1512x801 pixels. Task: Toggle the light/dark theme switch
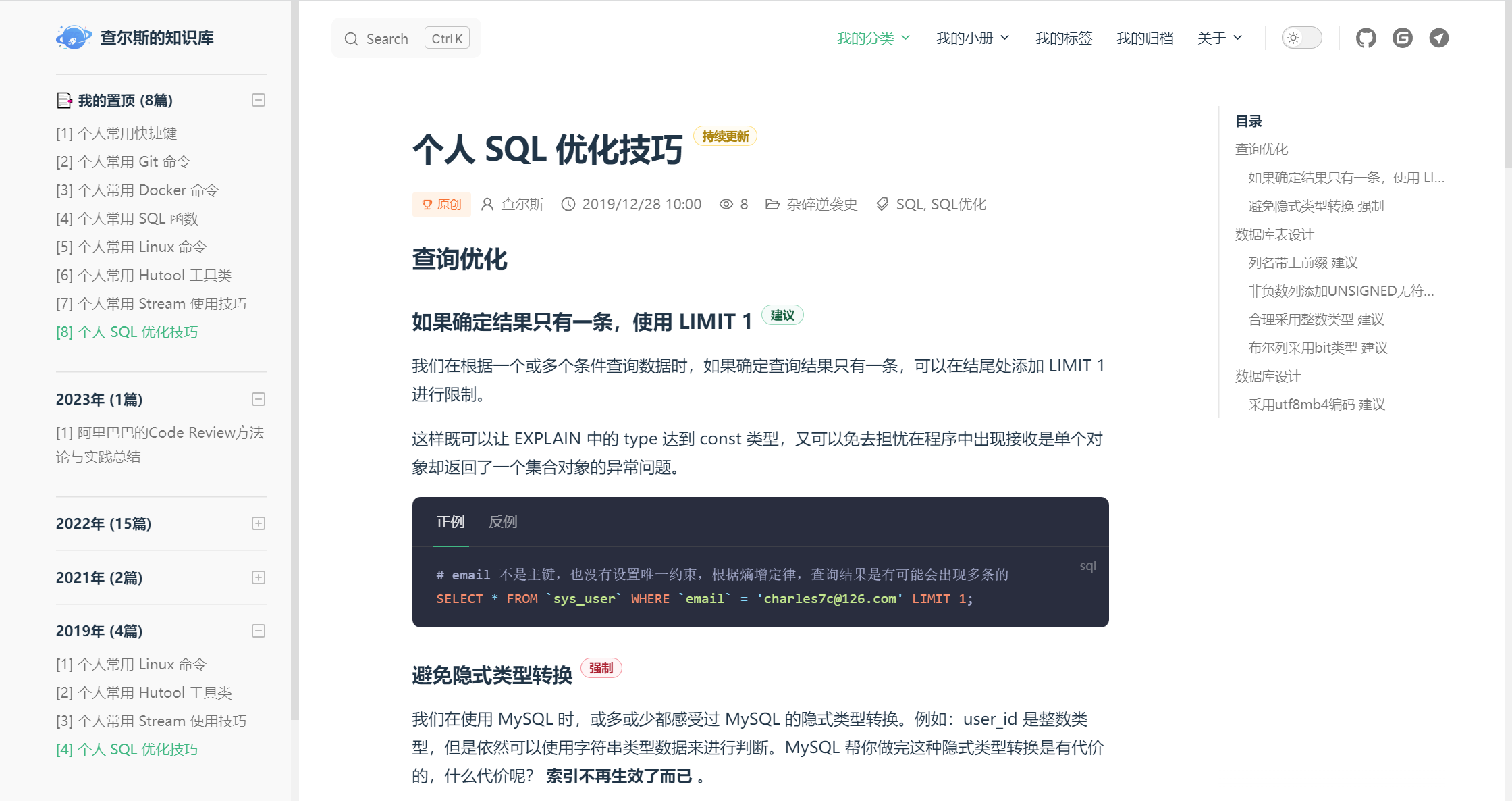point(1301,38)
